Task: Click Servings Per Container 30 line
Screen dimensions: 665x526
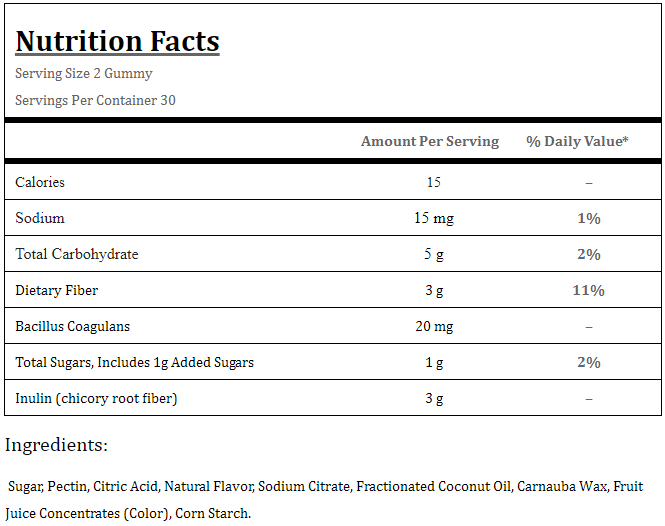Action: (95, 101)
